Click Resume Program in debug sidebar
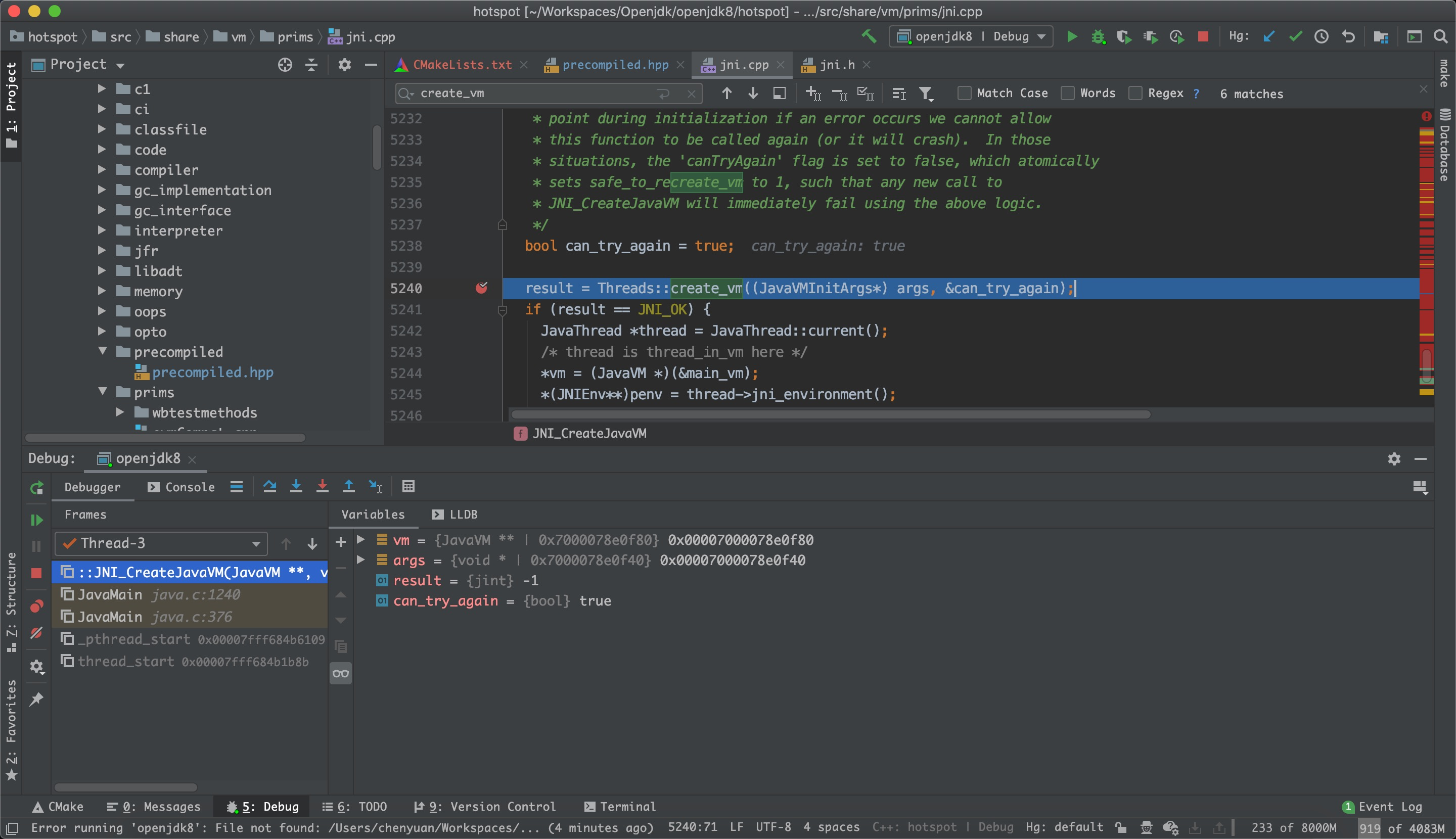 (36, 520)
